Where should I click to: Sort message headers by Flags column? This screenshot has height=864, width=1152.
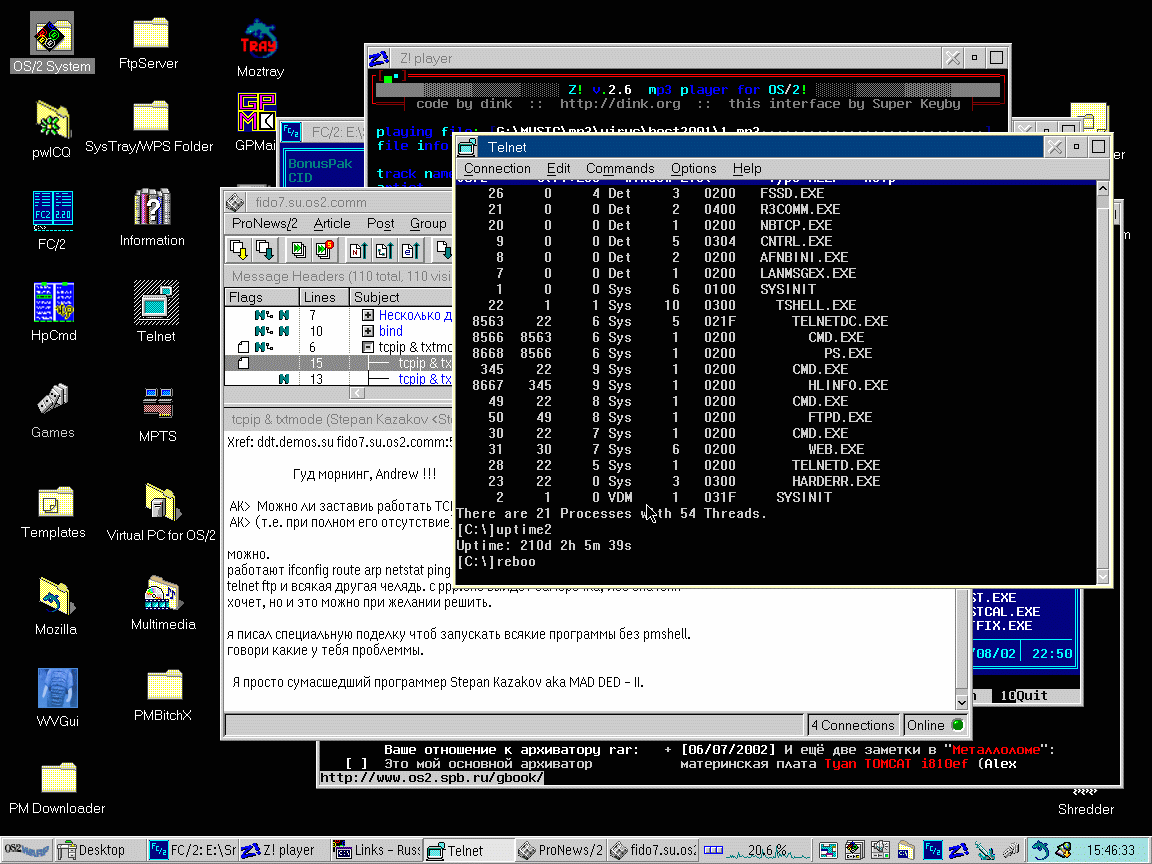click(x=262, y=297)
